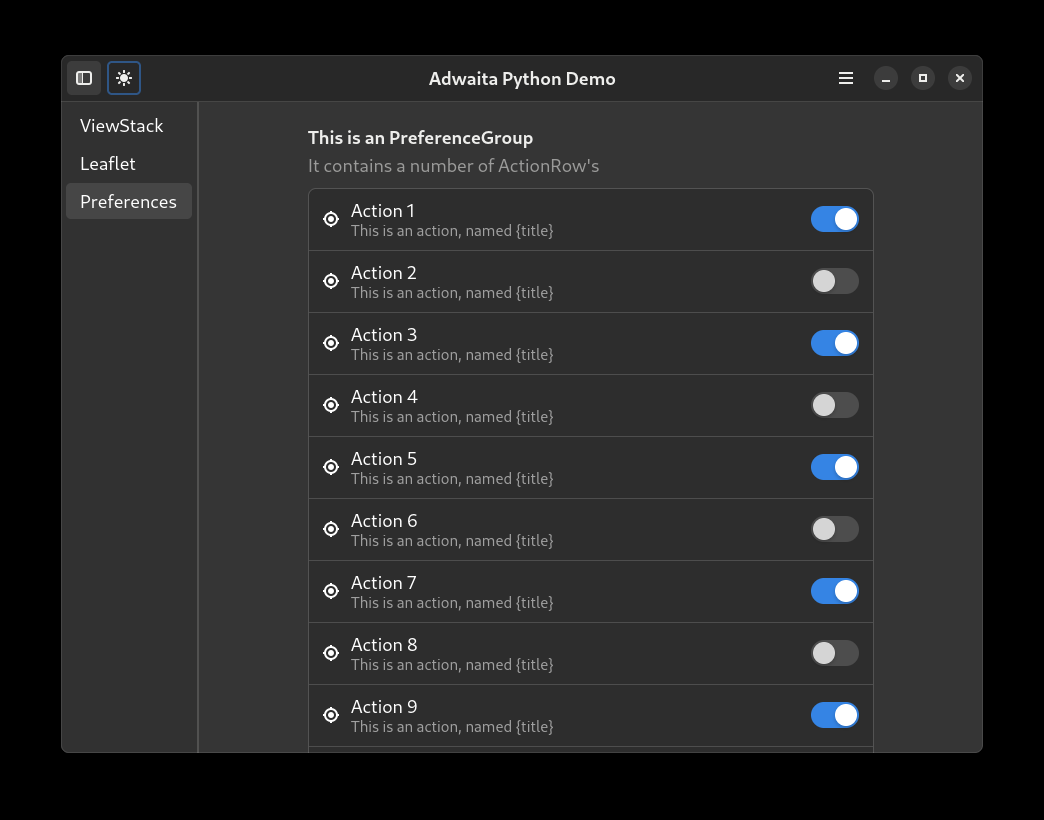Switch off the Action 5 toggle
This screenshot has width=1044, height=820.
coord(834,467)
